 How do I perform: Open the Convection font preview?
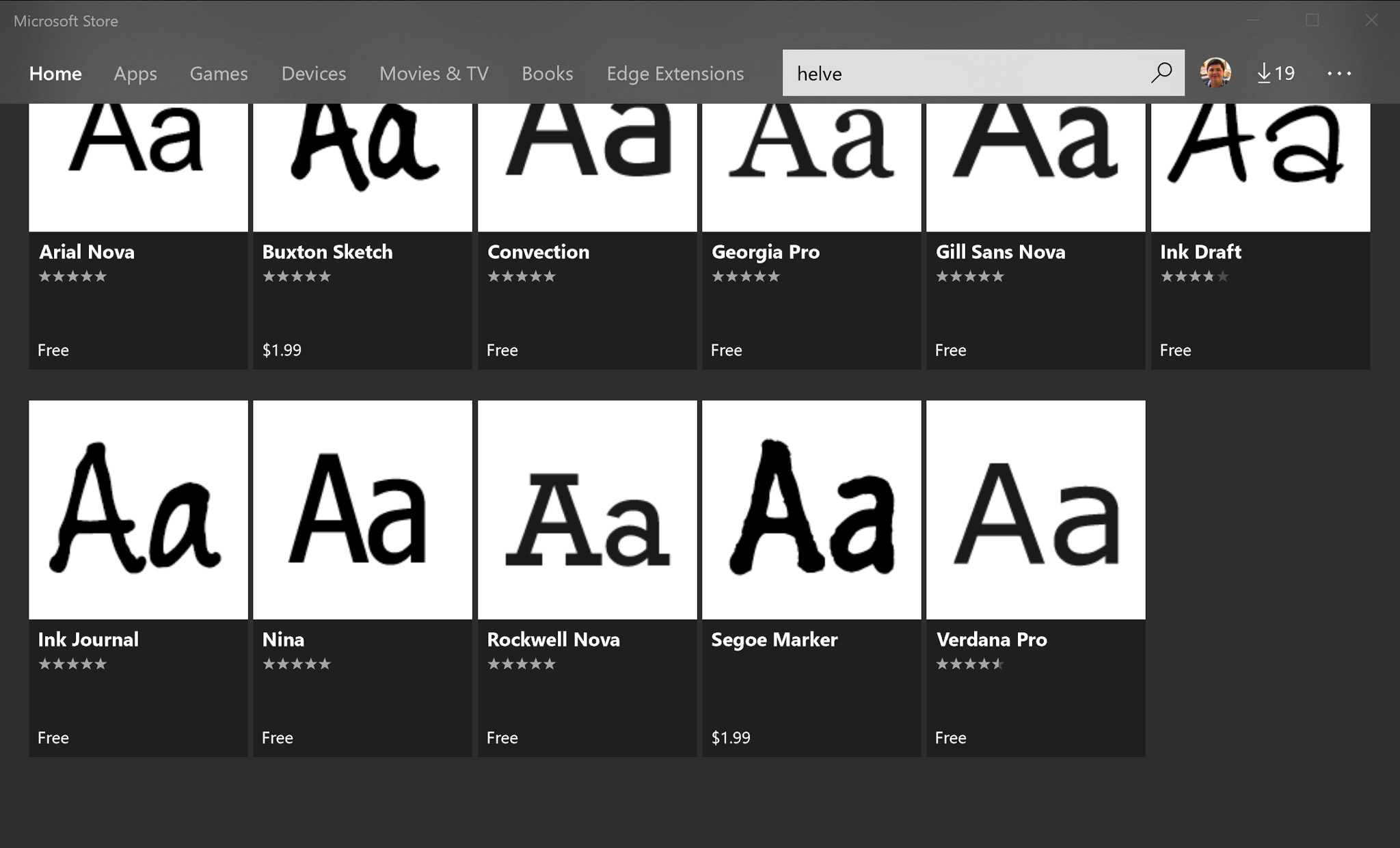pos(587,167)
